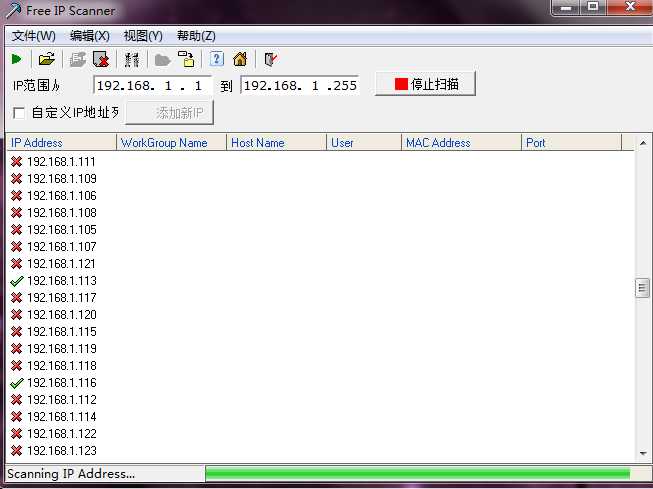Sort by Host Name column header

point(276,142)
